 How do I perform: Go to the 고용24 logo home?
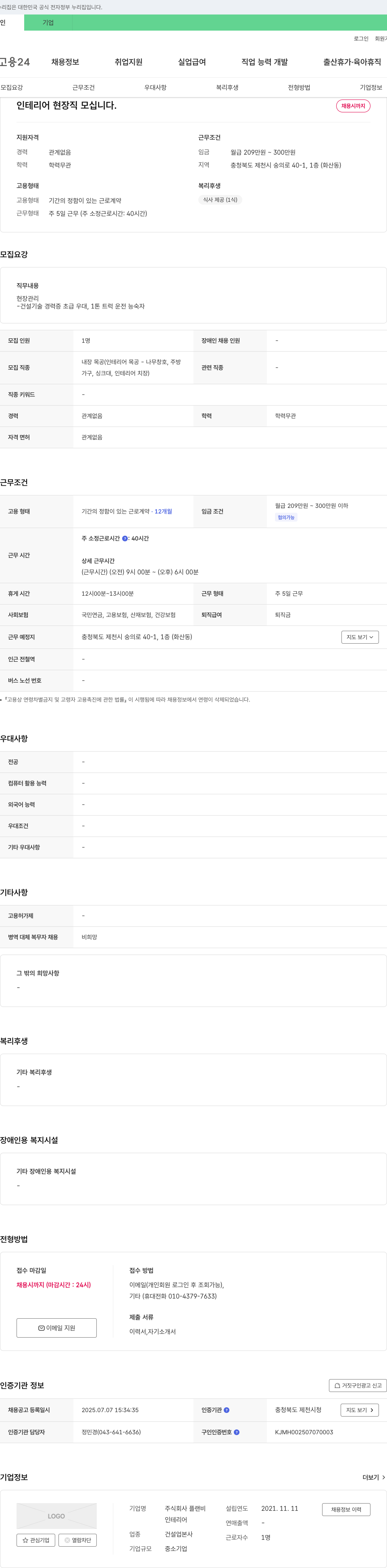click(x=15, y=62)
